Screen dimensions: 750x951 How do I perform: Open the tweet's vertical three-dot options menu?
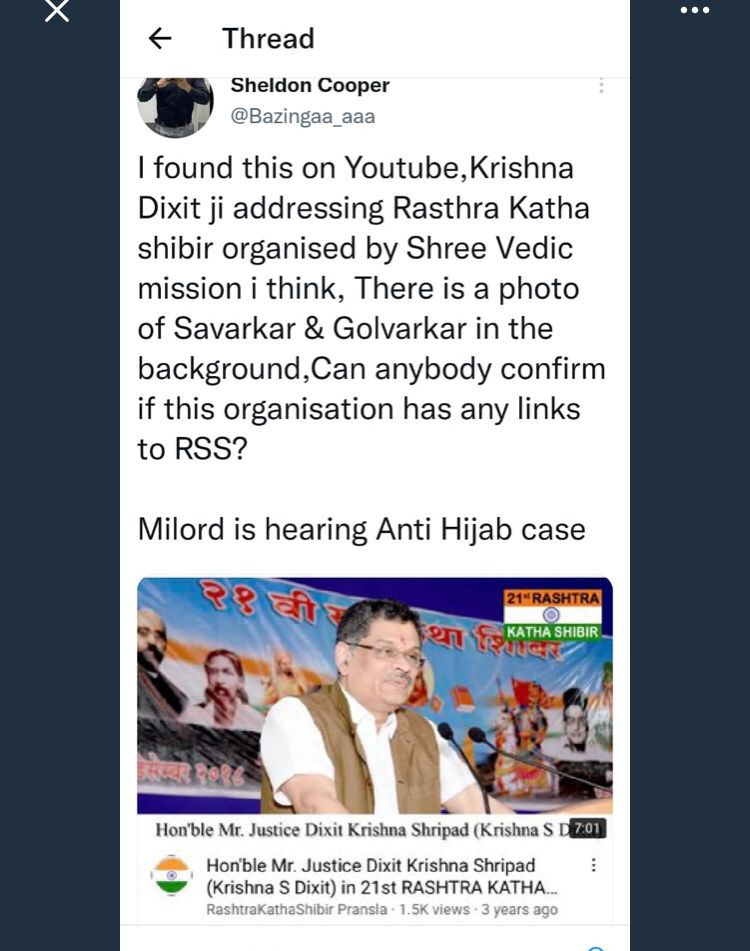[601, 86]
